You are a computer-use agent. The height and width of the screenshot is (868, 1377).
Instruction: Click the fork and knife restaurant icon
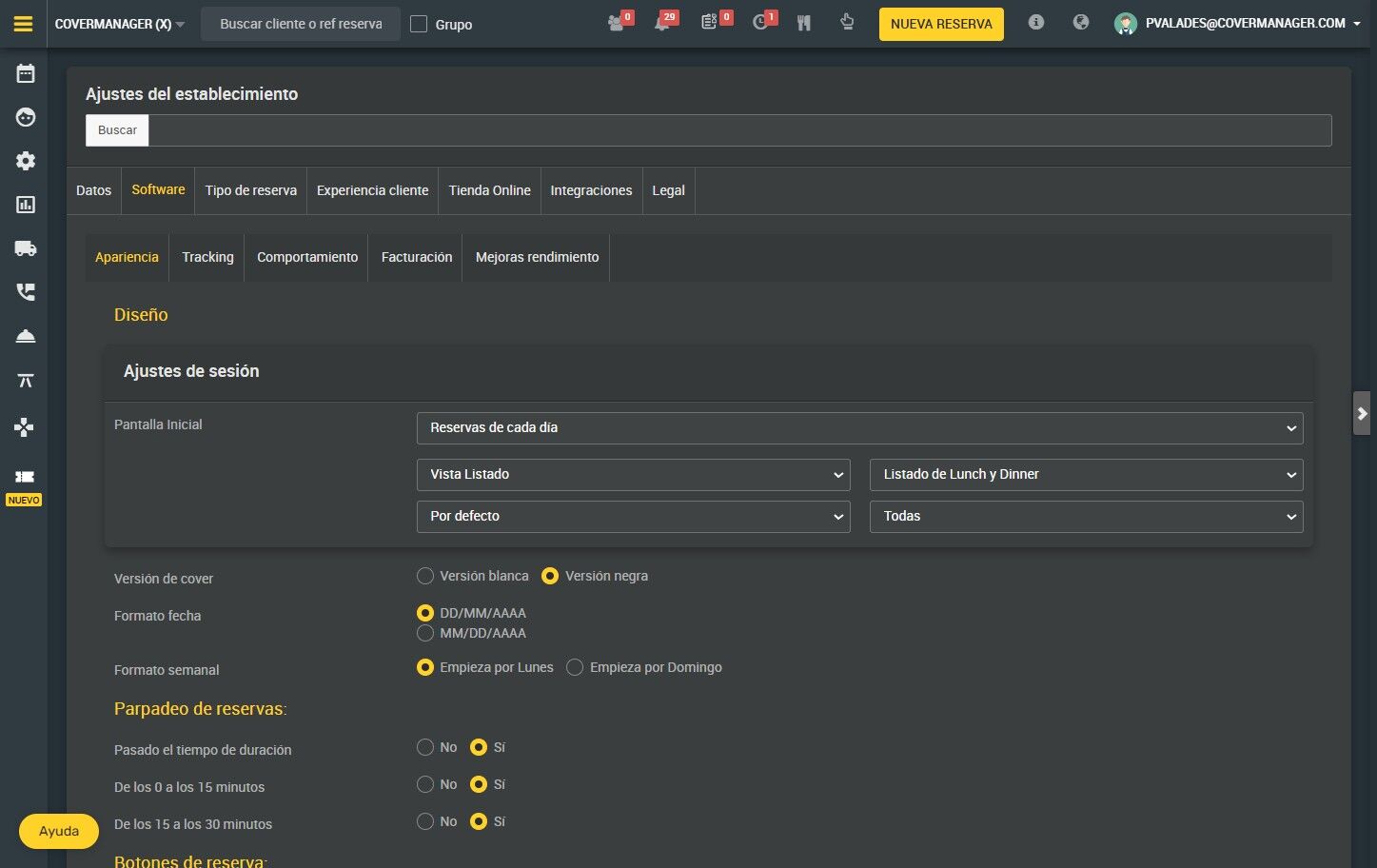click(804, 23)
